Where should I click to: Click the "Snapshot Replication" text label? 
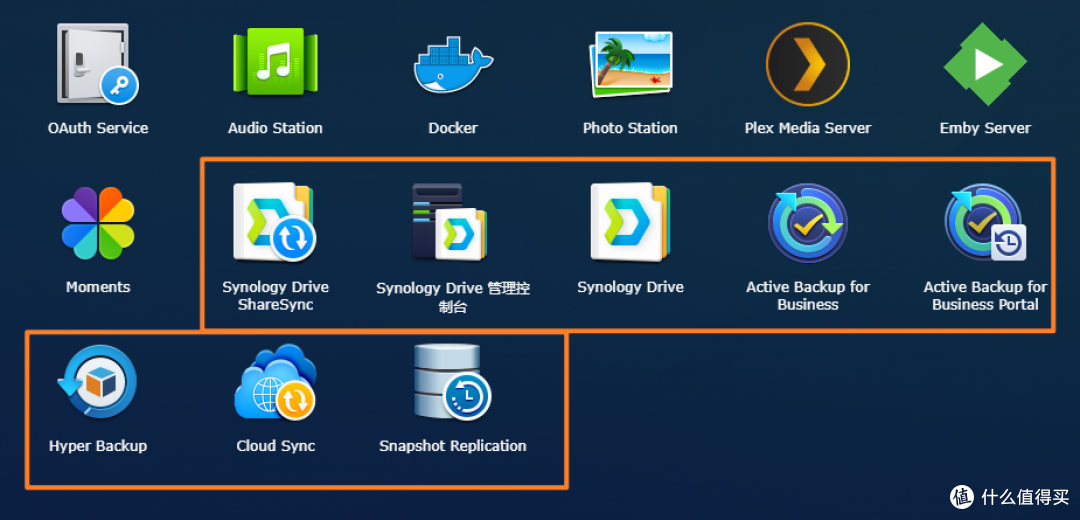[453, 446]
